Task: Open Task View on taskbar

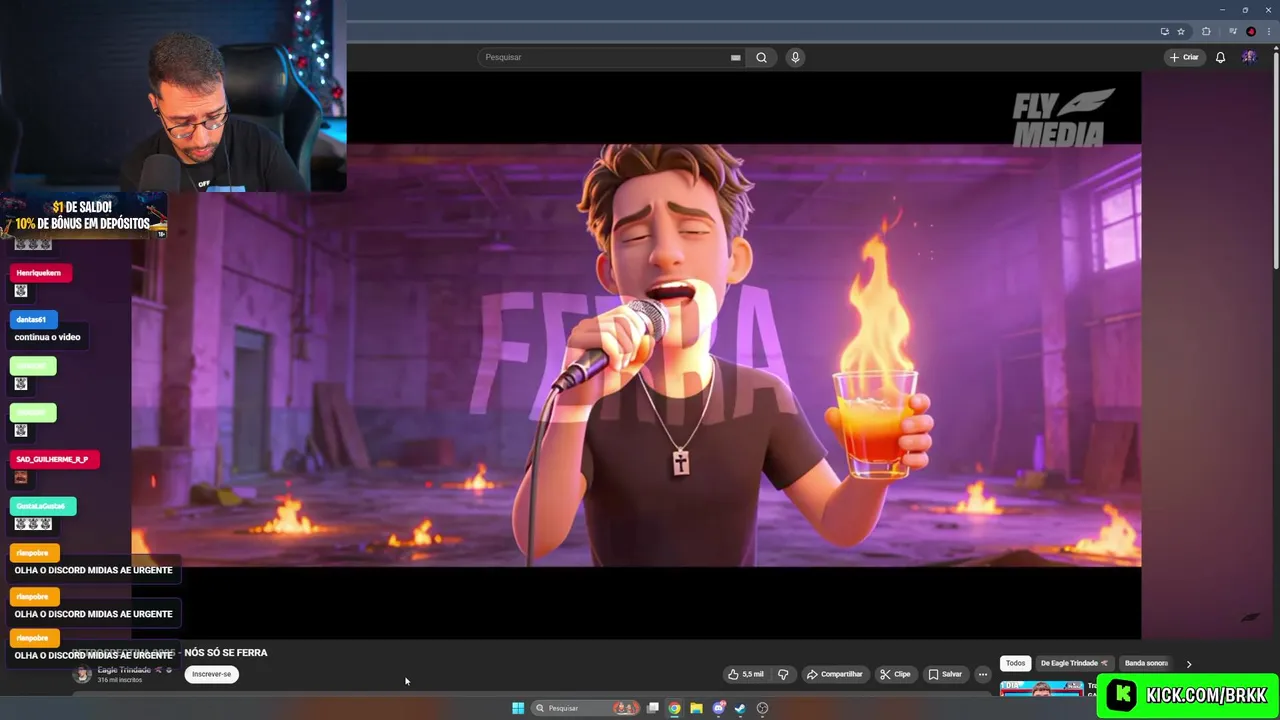Action: pos(653,708)
